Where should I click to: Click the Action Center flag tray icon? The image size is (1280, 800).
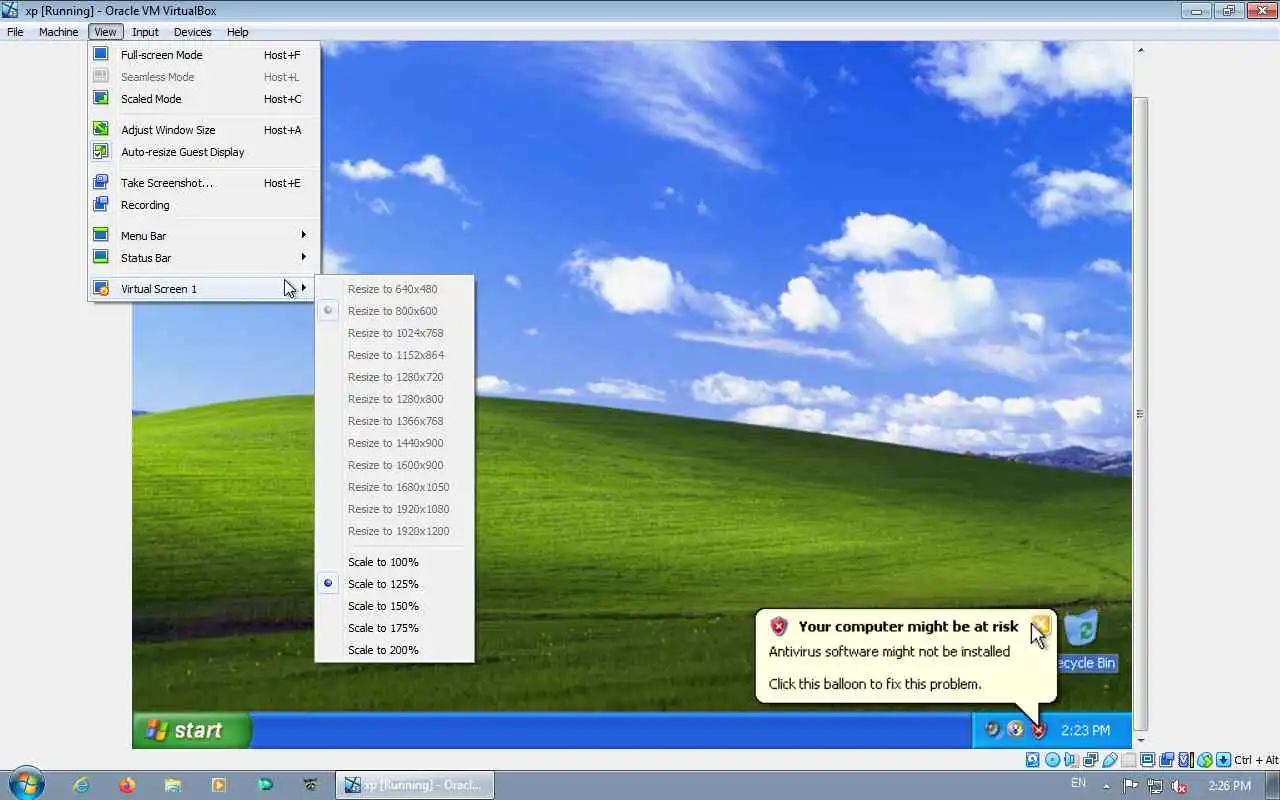(x=1131, y=786)
